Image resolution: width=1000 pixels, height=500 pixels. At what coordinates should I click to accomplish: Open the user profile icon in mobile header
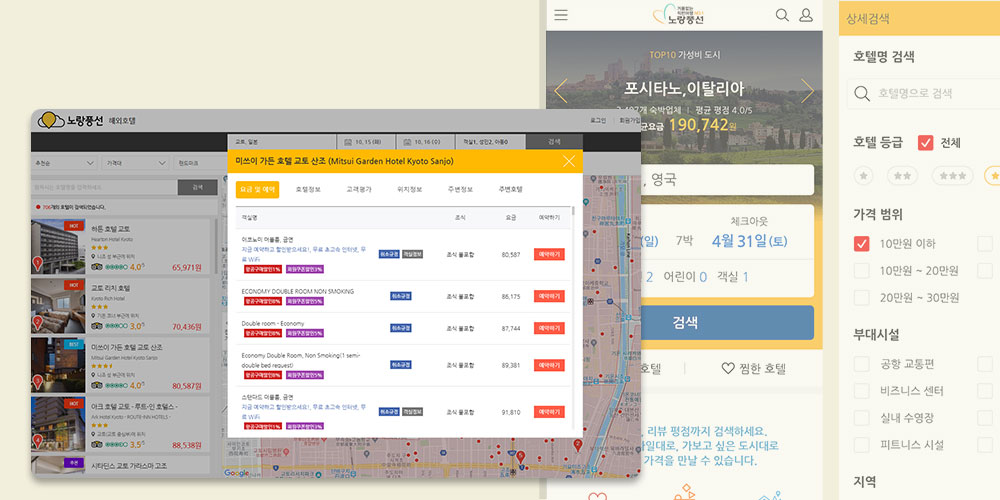pyautogui.click(x=806, y=15)
